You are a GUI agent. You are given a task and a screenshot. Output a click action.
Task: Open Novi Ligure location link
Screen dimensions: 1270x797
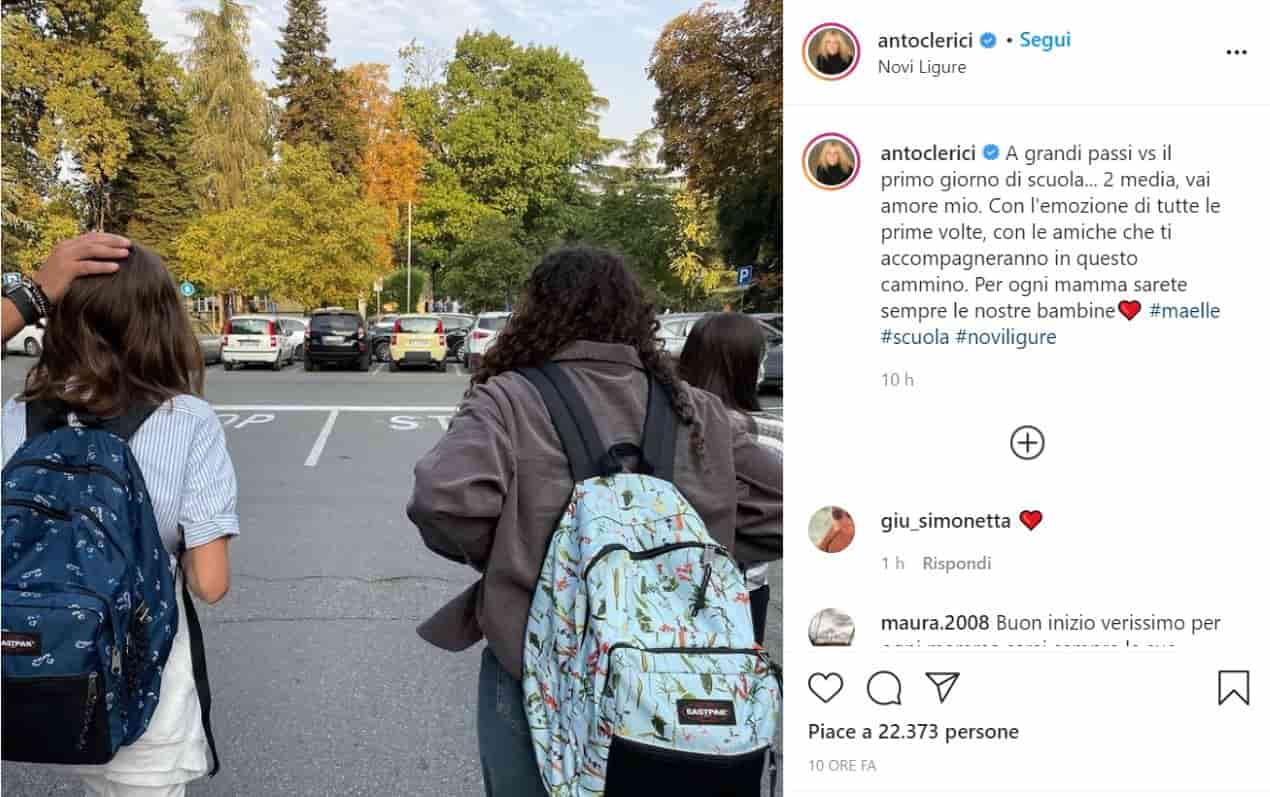pyautogui.click(x=922, y=67)
